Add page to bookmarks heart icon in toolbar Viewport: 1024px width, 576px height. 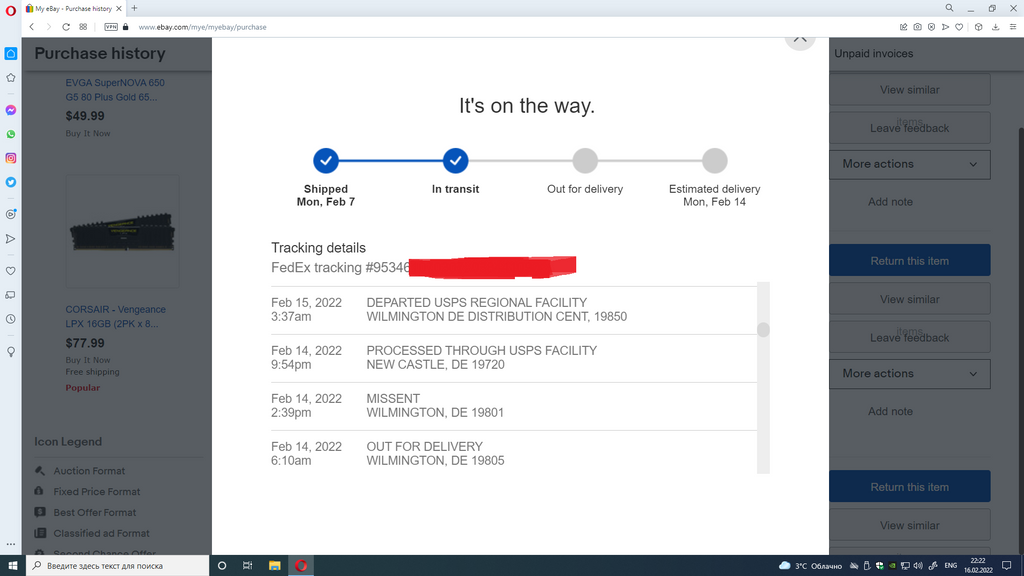pos(959,27)
